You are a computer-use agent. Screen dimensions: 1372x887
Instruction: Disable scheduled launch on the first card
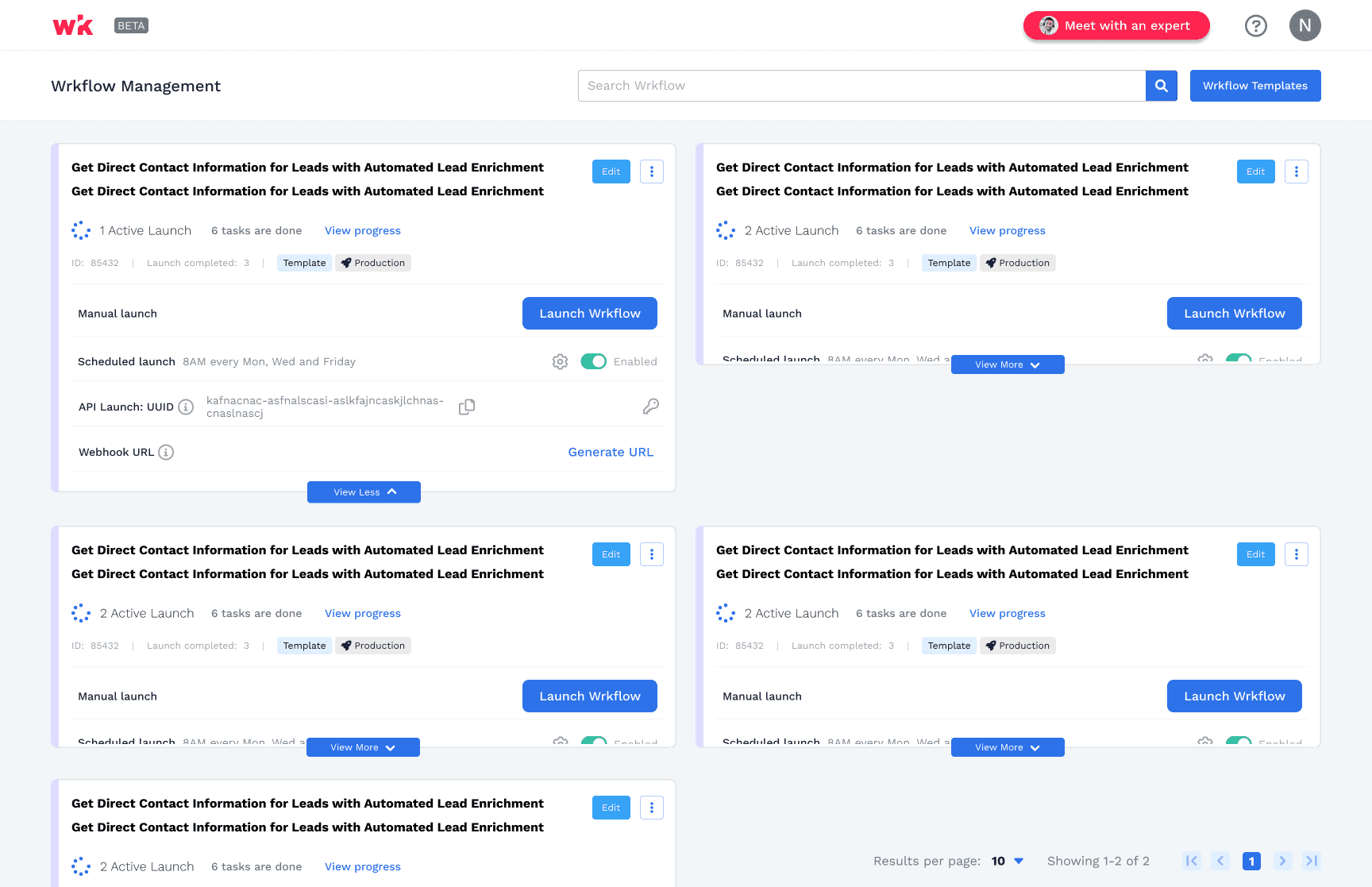593,361
